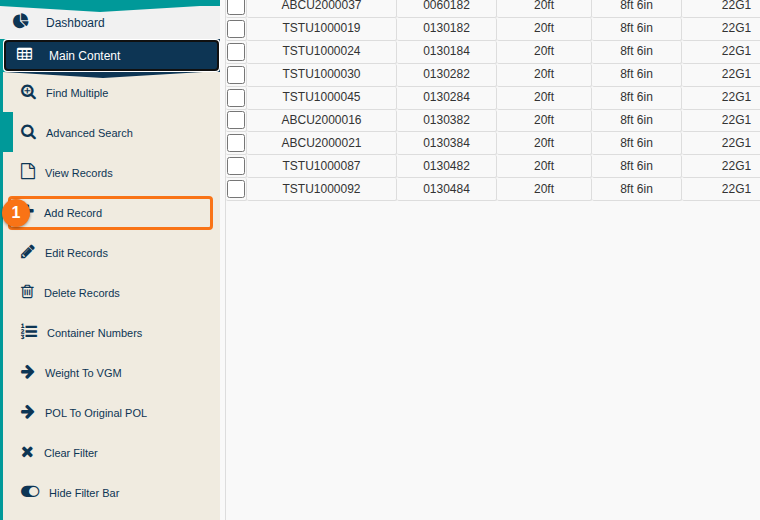Click container number TSTU1000045
The height and width of the screenshot is (520, 760).
pyautogui.click(x=321, y=96)
